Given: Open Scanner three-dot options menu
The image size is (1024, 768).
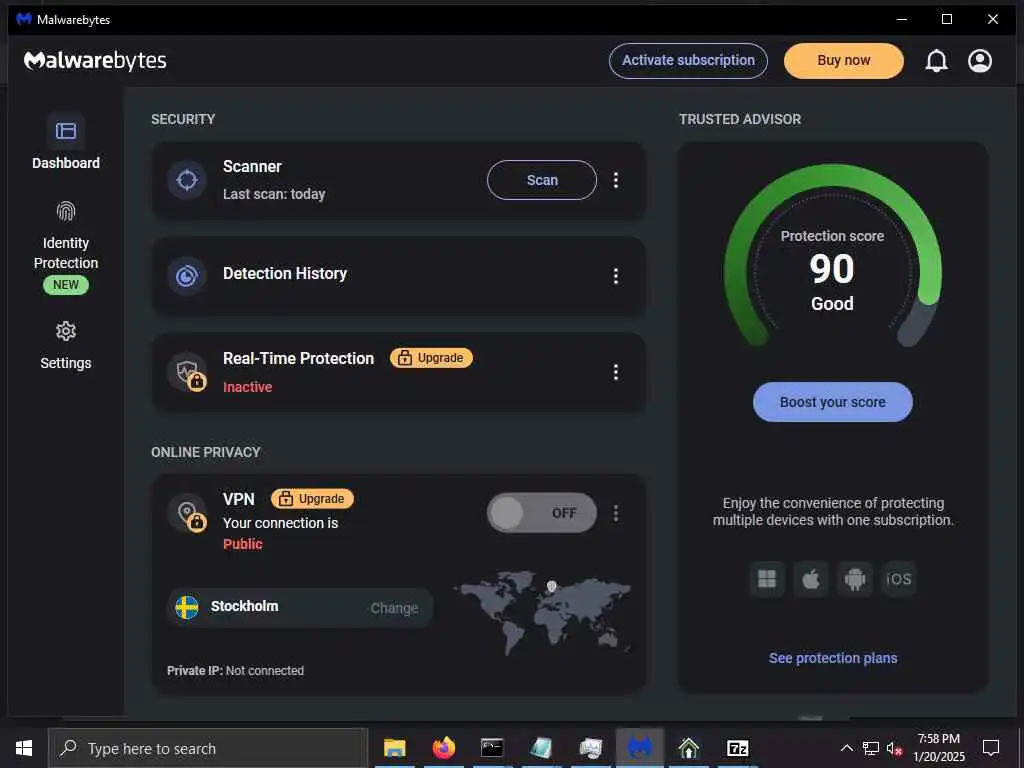Looking at the screenshot, I should tap(615, 180).
